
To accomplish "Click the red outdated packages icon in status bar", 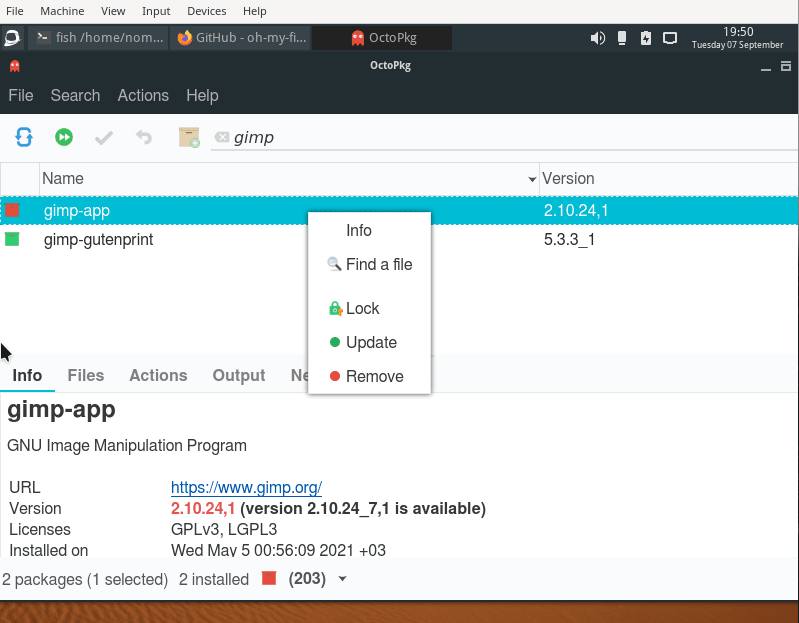I will click(x=269, y=578).
